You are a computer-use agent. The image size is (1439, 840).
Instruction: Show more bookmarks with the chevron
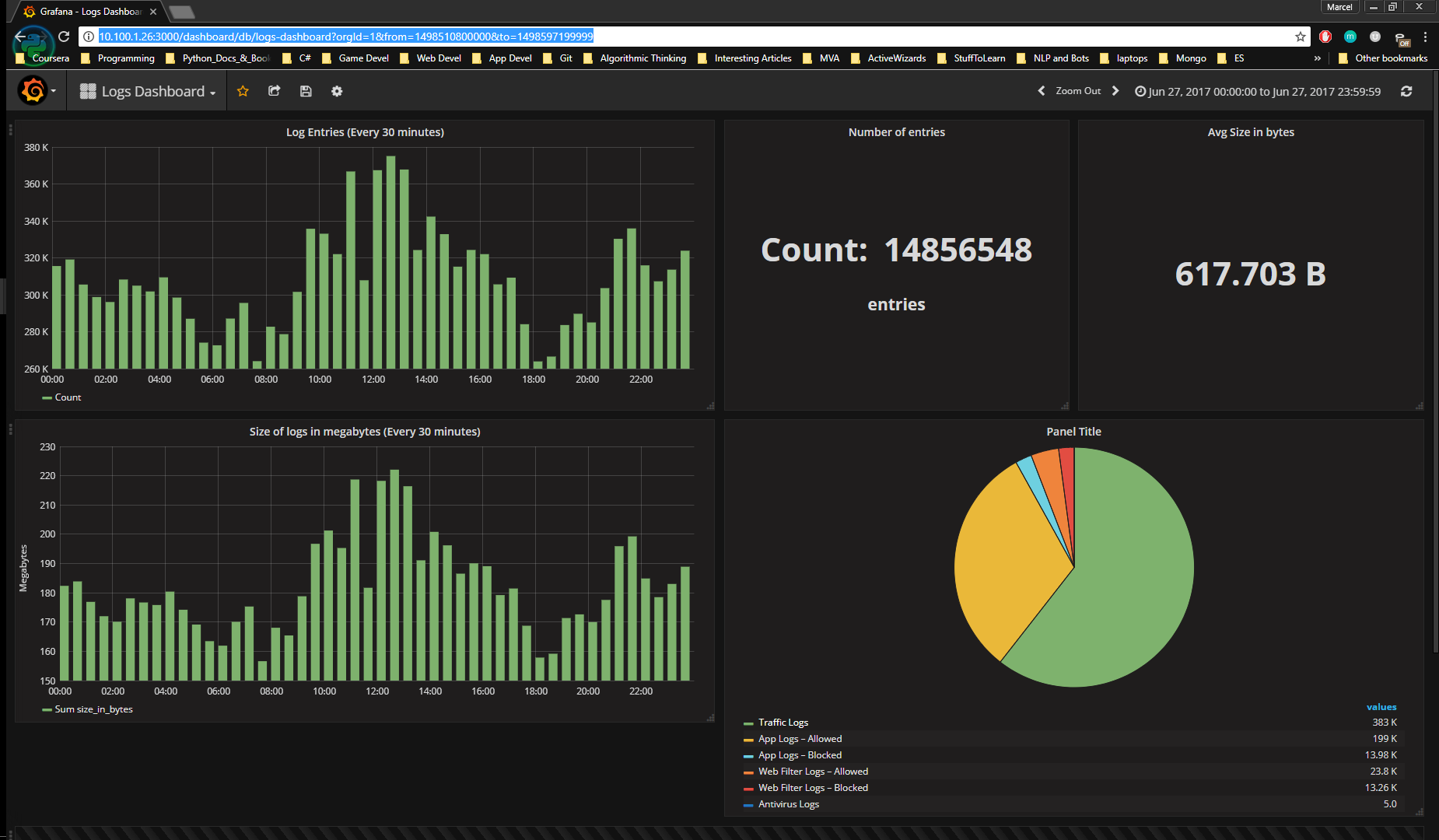point(1317,58)
